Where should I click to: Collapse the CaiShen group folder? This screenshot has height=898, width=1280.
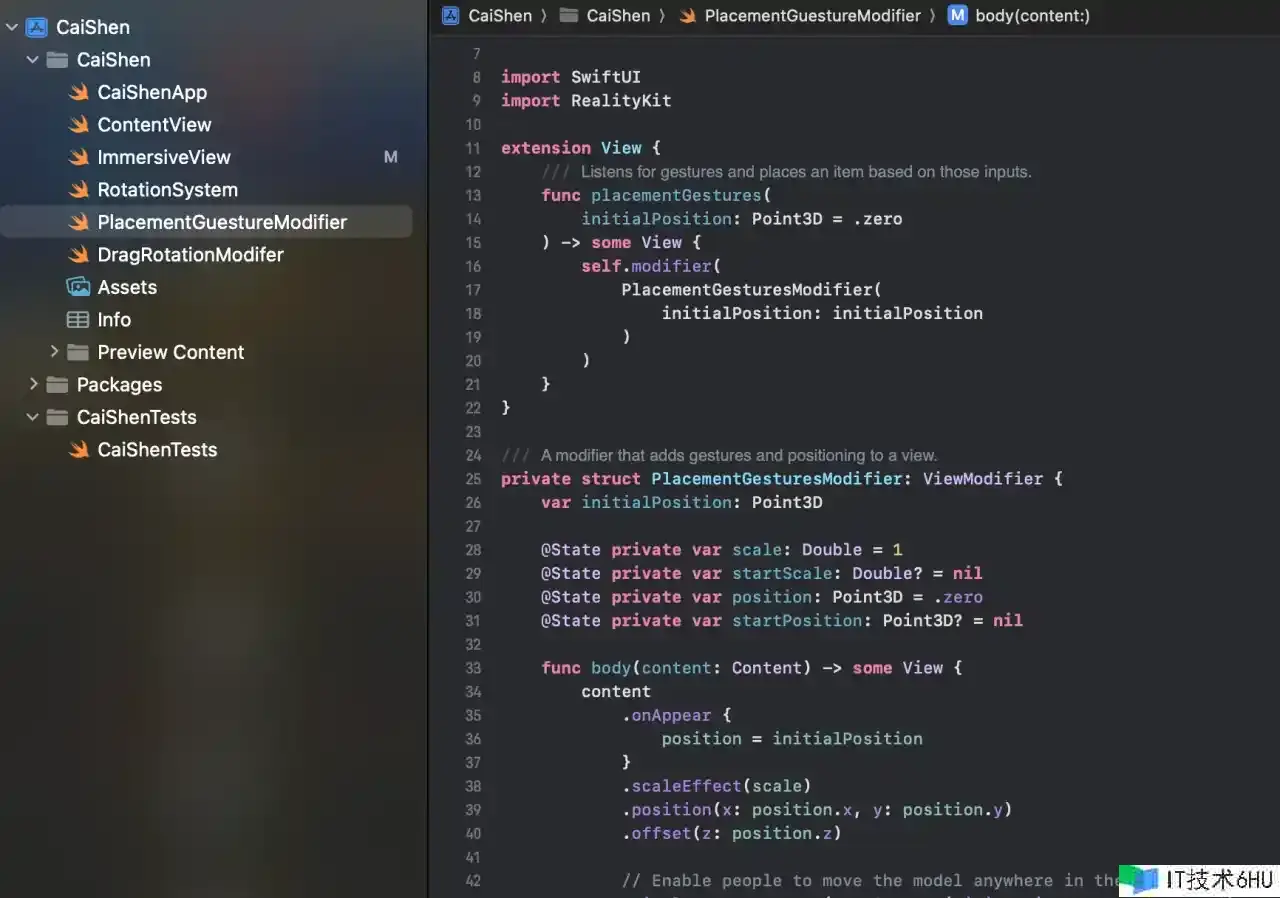point(33,60)
